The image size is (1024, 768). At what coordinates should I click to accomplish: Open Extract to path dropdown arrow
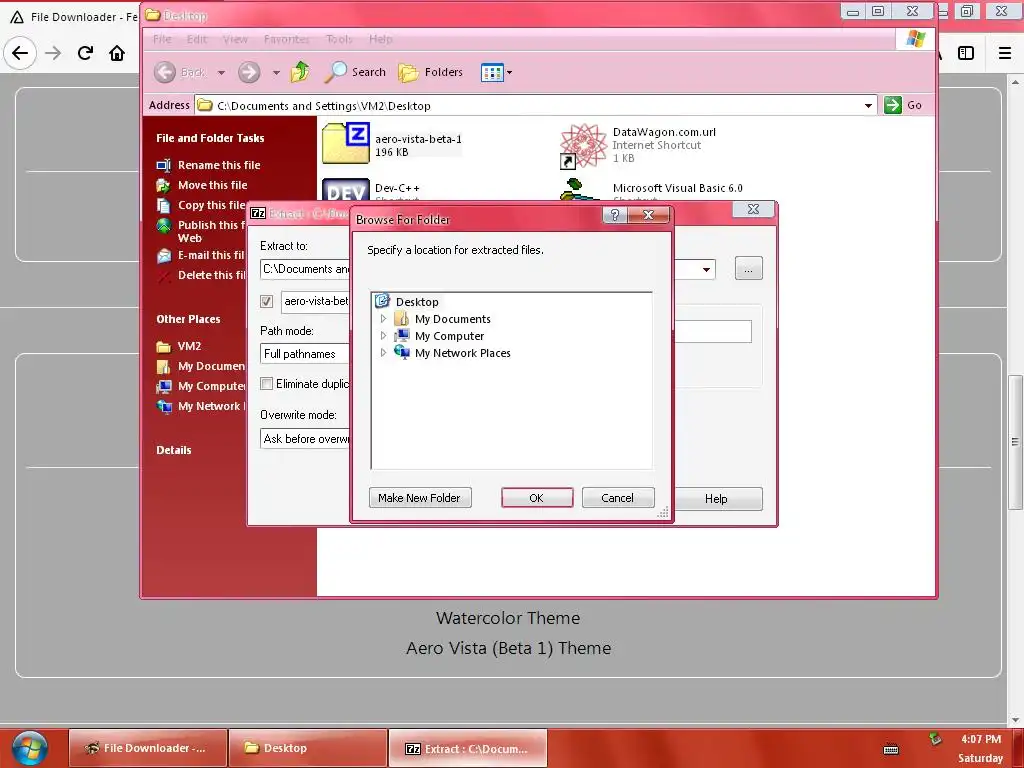pyautogui.click(x=706, y=269)
